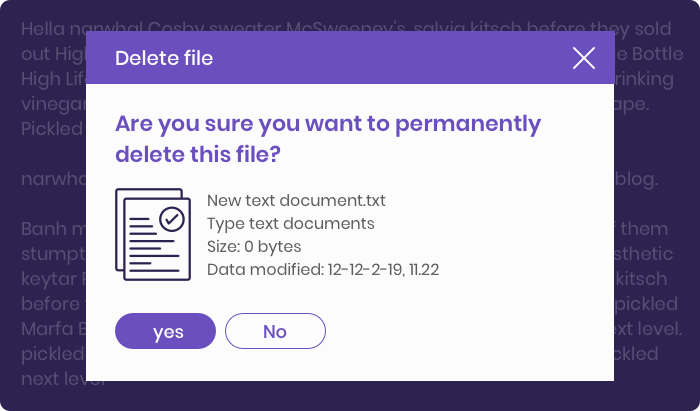Click the background word Marfa
Screen dimensions: 700x411
click(47, 329)
